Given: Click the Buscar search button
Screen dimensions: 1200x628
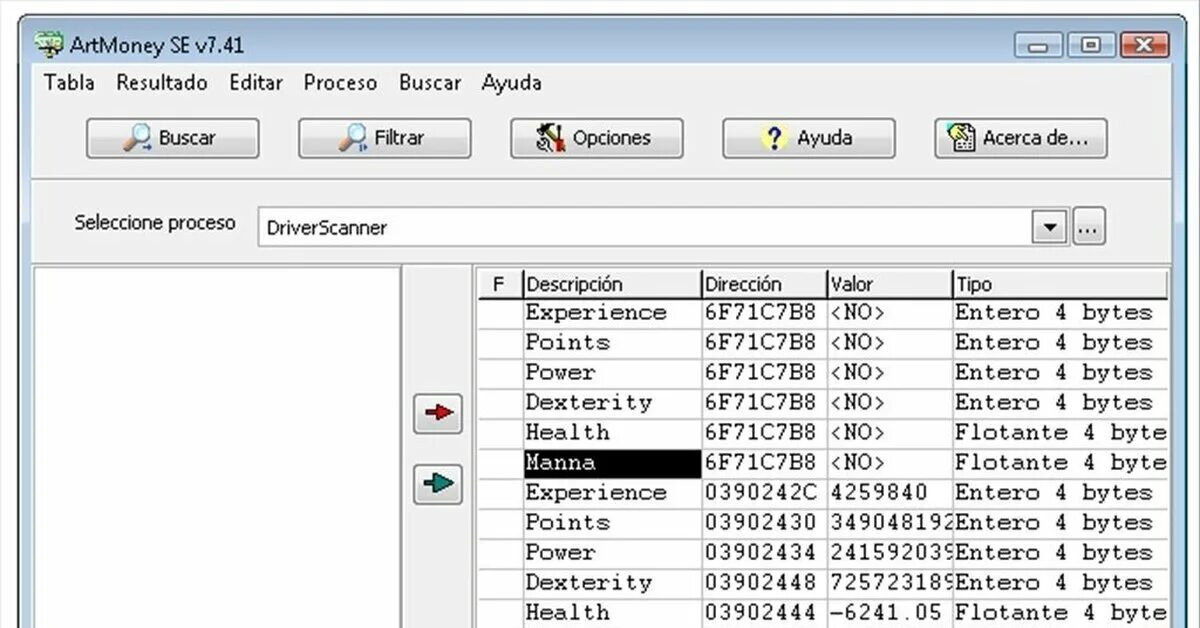Looking at the screenshot, I should (x=173, y=138).
